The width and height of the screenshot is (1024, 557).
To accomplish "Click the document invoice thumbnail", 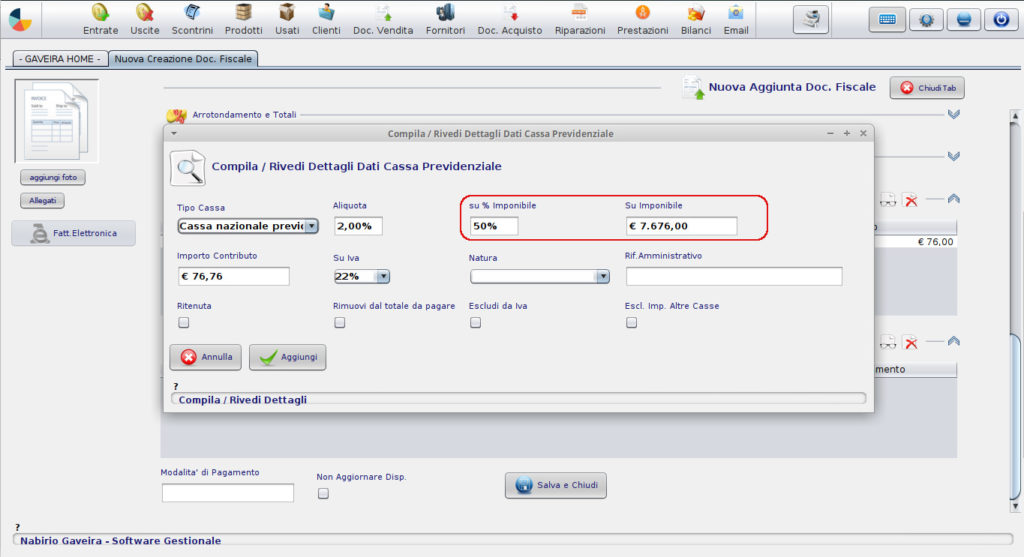I will [57, 121].
